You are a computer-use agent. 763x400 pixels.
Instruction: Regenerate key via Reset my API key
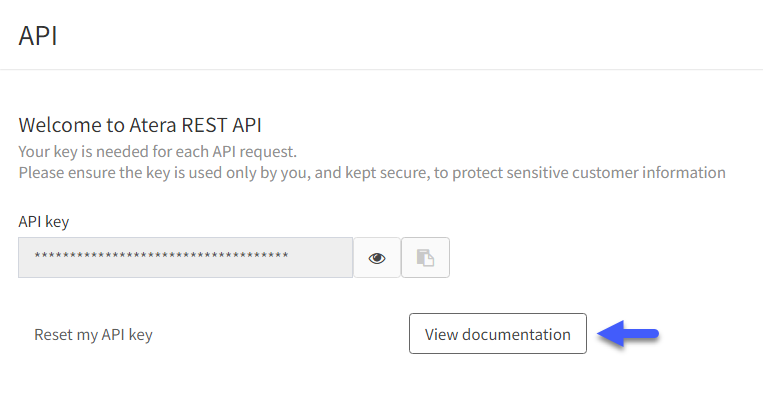93,335
